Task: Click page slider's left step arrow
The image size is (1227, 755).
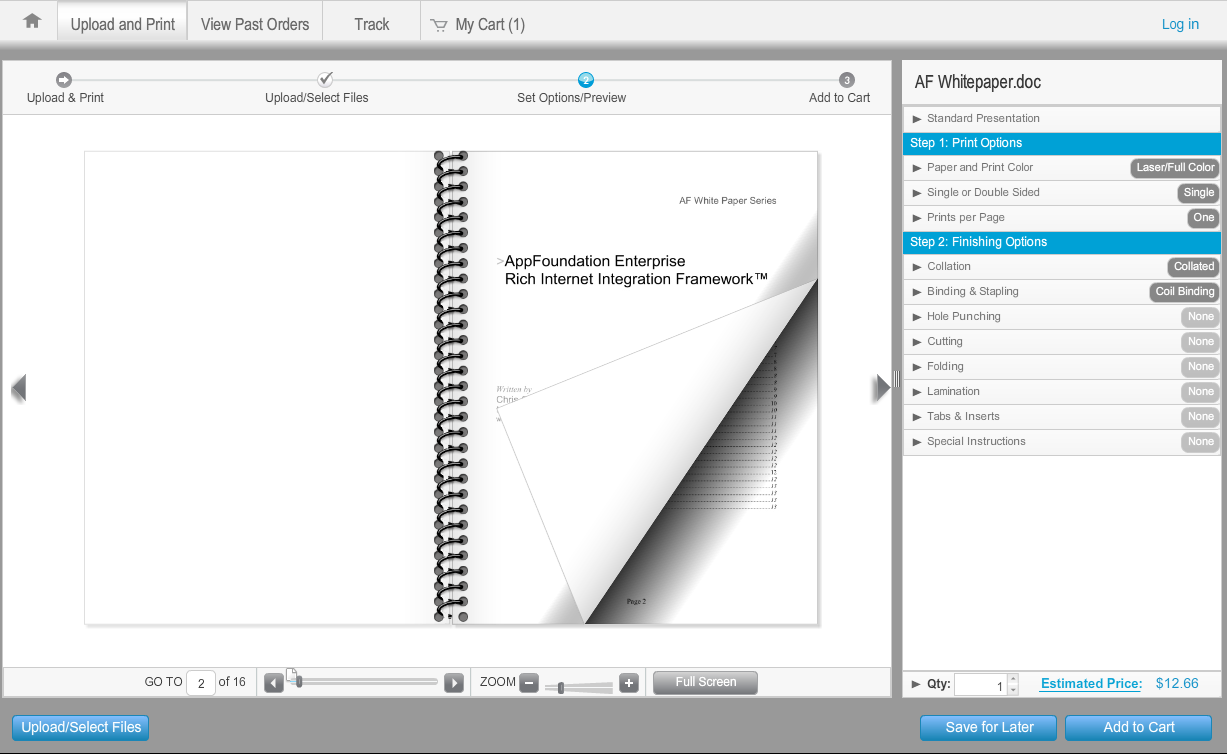Action: coord(274,684)
